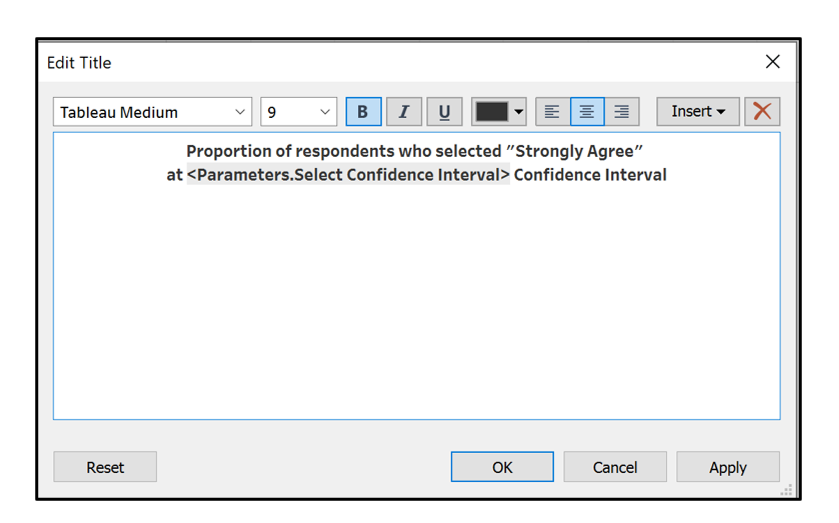Click the Parameters.Select Confidence Interval field
The height and width of the screenshot is (523, 839).
348,175
